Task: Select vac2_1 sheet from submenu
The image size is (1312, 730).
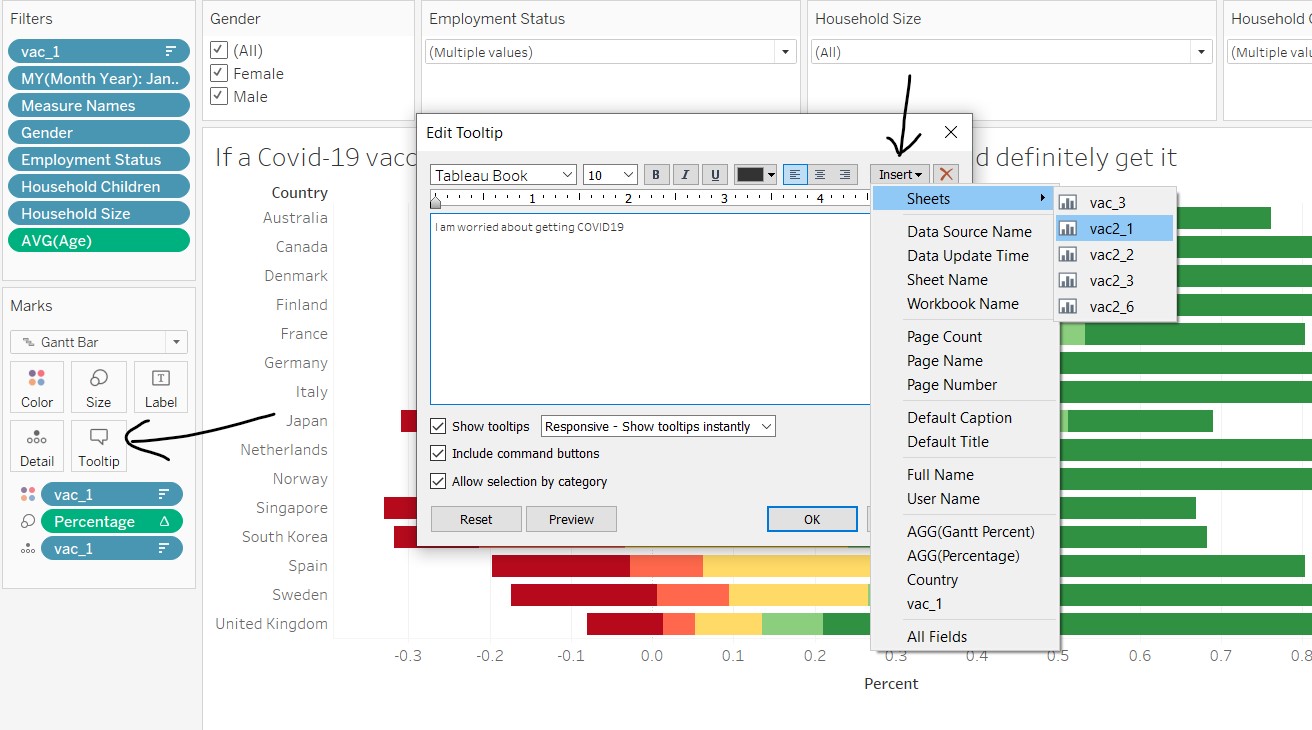Action: click(x=1111, y=229)
